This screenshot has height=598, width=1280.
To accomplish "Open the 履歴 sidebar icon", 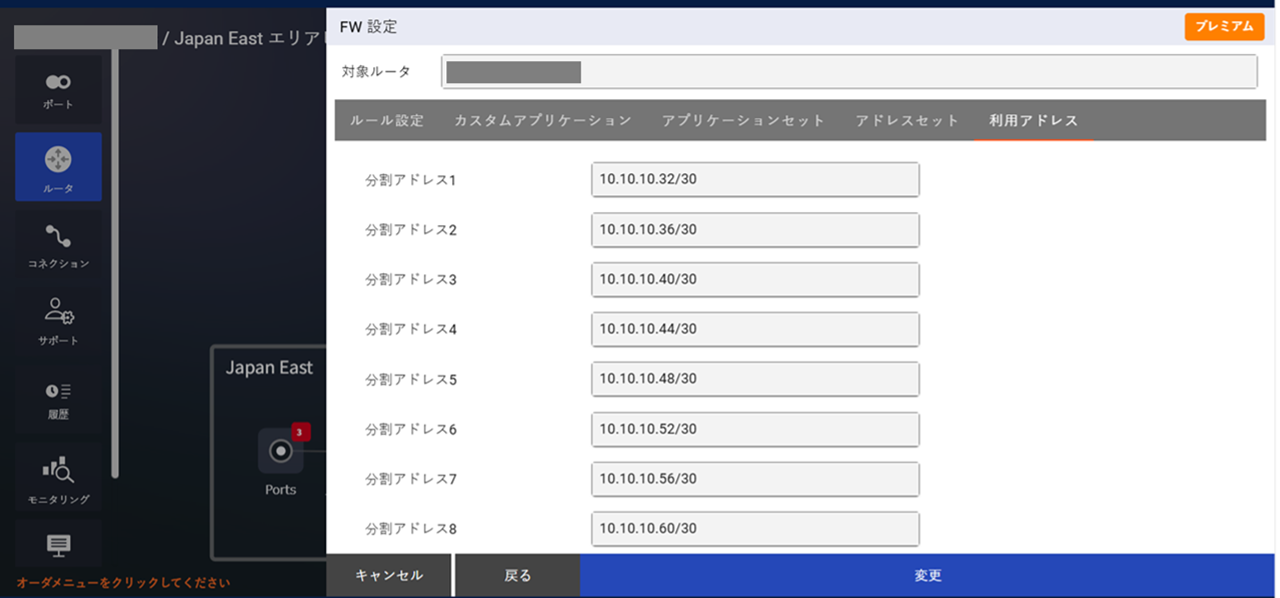I will tap(58, 399).
